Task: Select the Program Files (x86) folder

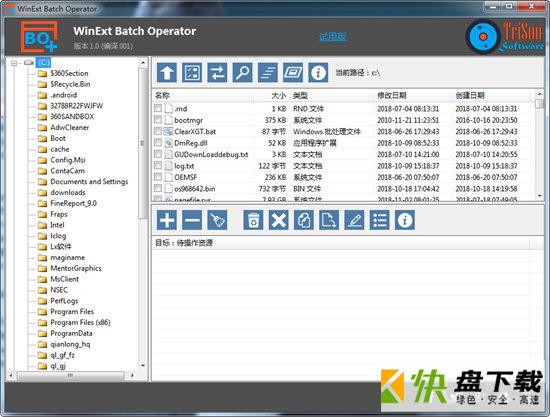Action: pyautogui.click(x=80, y=322)
